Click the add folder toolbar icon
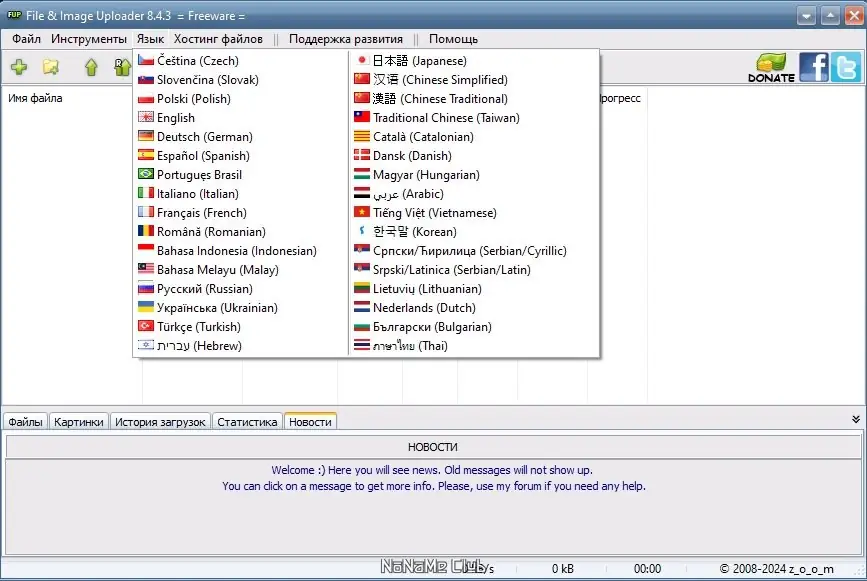This screenshot has width=867, height=581. 51,67
